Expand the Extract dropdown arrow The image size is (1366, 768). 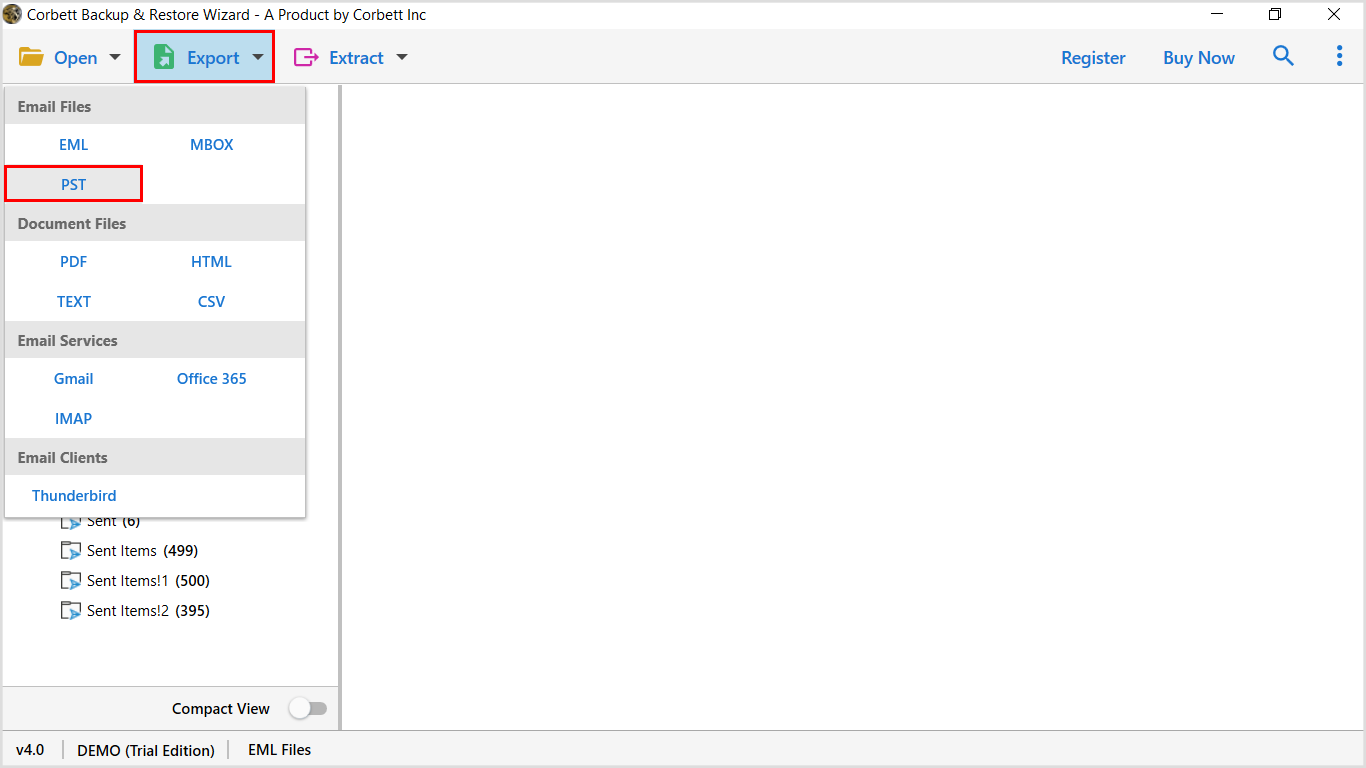coord(402,57)
